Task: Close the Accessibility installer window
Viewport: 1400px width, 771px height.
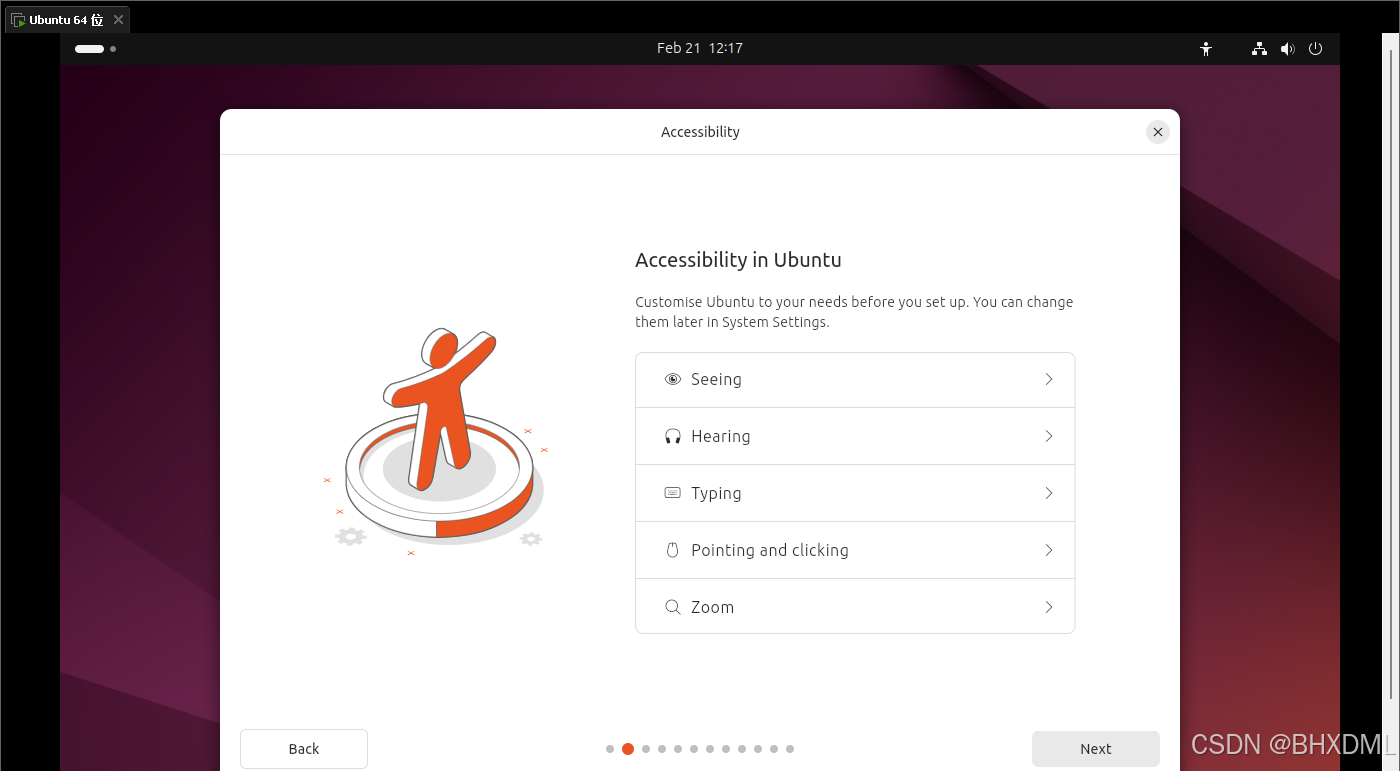Action: pyautogui.click(x=1158, y=132)
